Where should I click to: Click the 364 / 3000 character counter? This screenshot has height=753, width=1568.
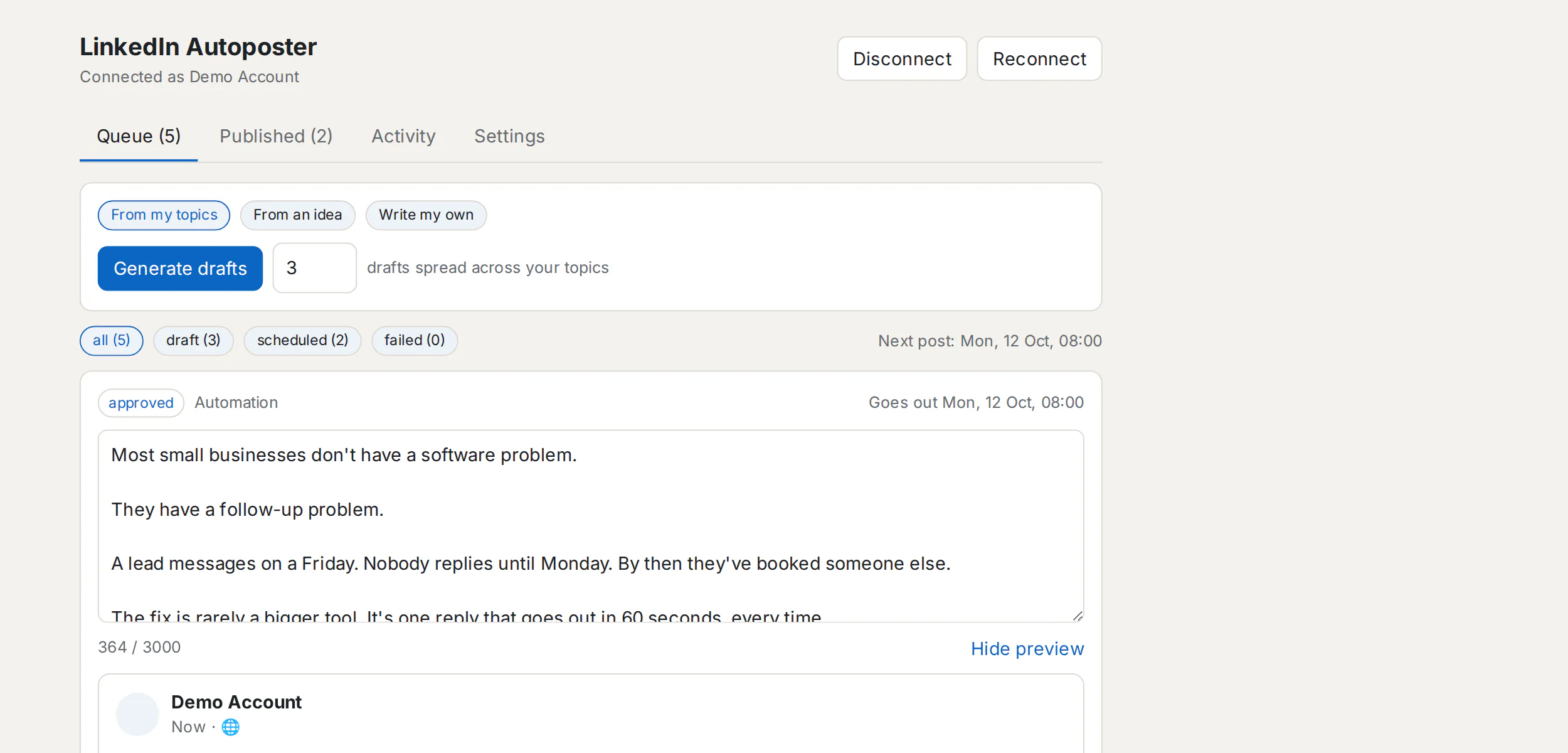pyautogui.click(x=139, y=647)
